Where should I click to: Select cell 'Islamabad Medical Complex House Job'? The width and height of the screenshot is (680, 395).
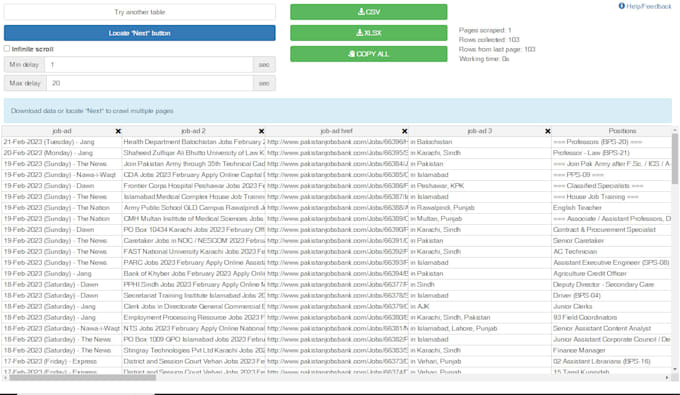pos(194,197)
